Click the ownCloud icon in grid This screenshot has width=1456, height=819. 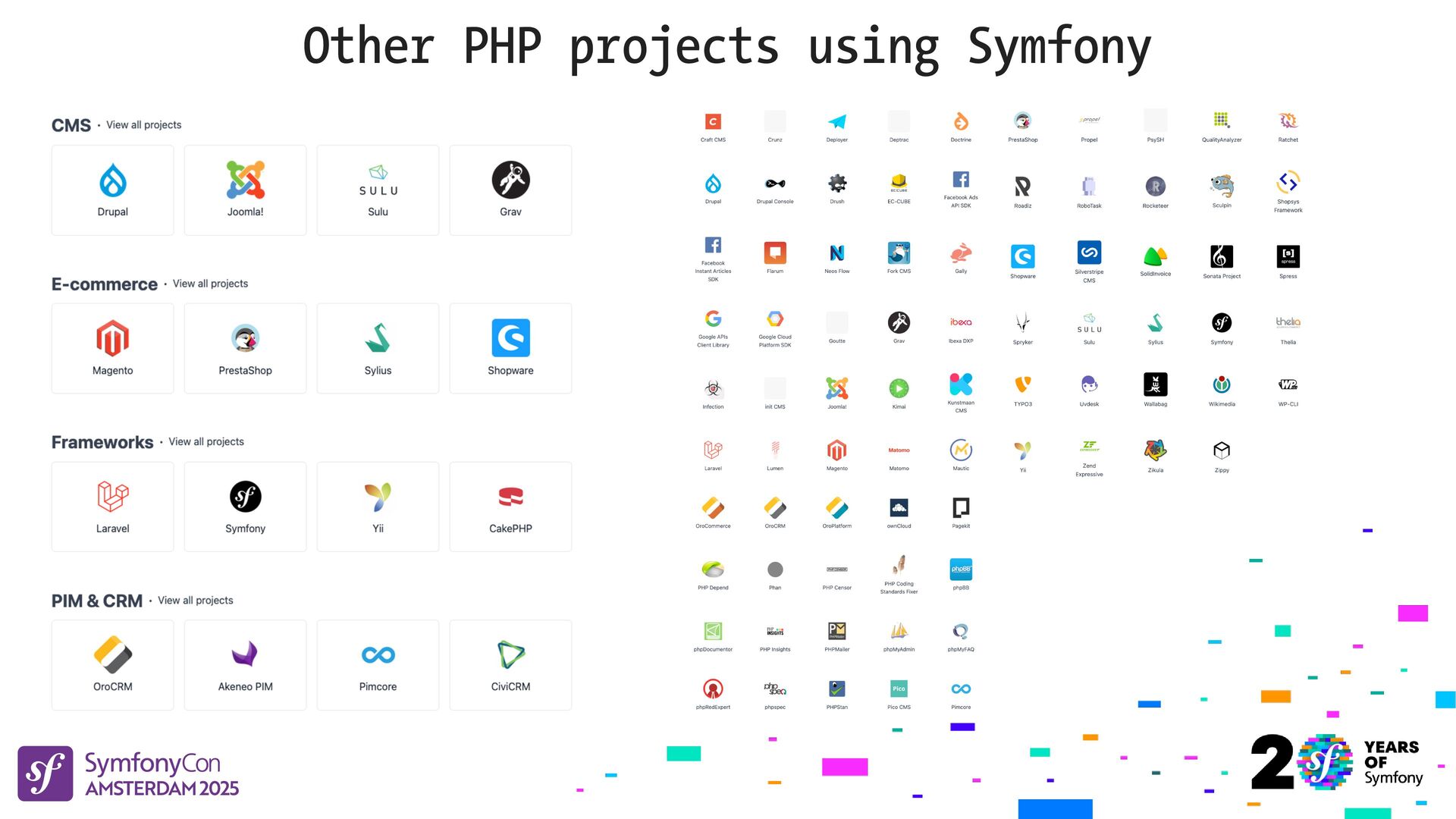click(899, 509)
